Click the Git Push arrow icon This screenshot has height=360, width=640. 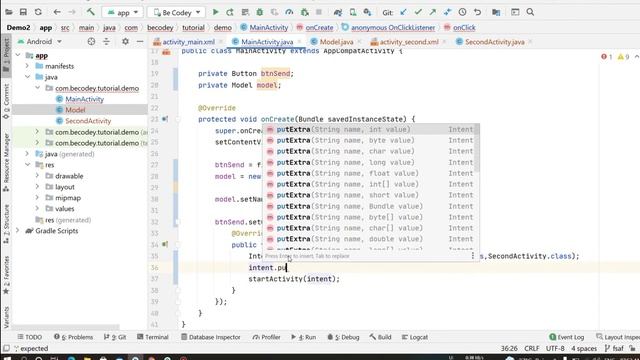coord(433,12)
